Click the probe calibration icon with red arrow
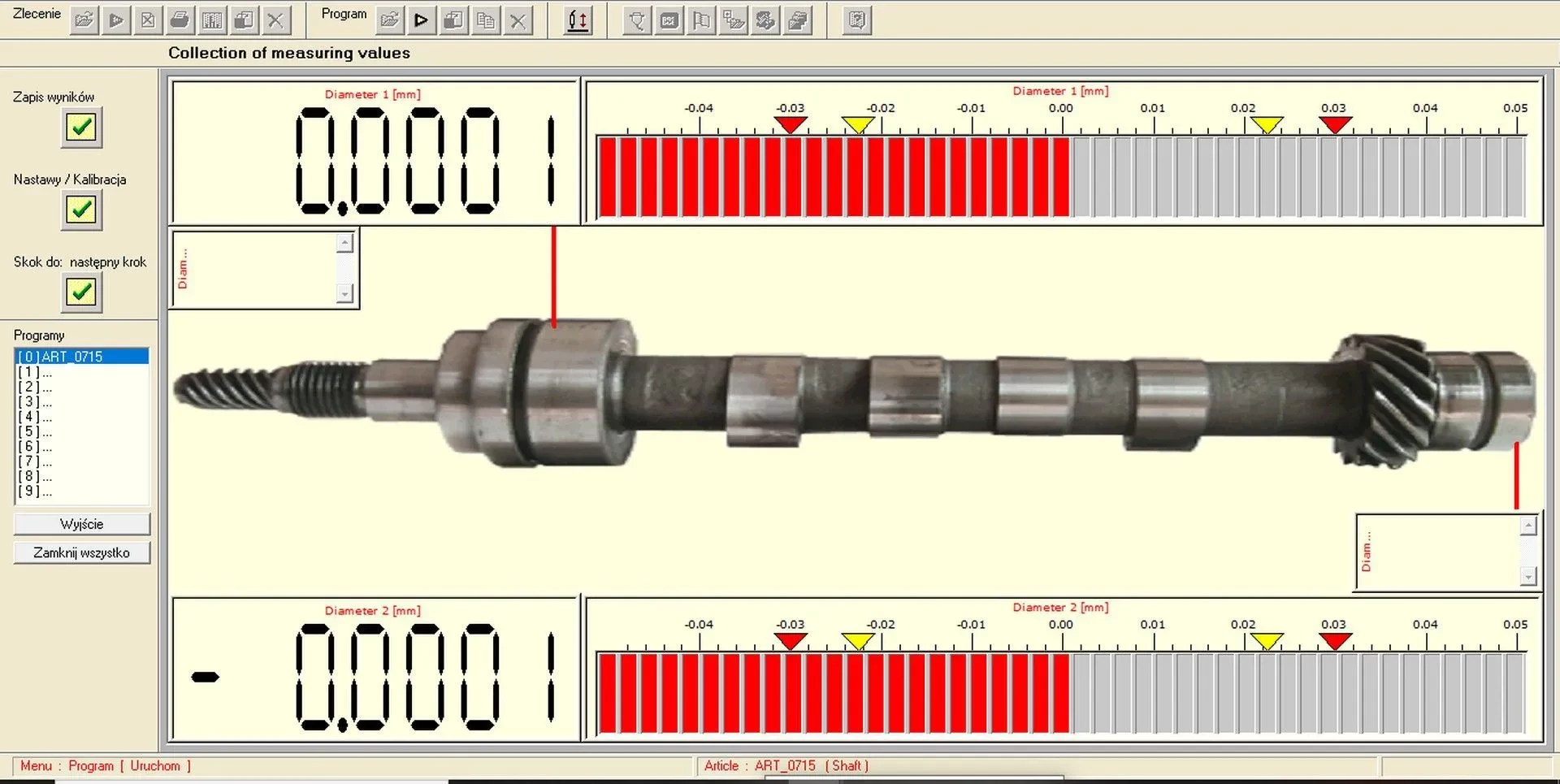The image size is (1560, 784). point(578,20)
